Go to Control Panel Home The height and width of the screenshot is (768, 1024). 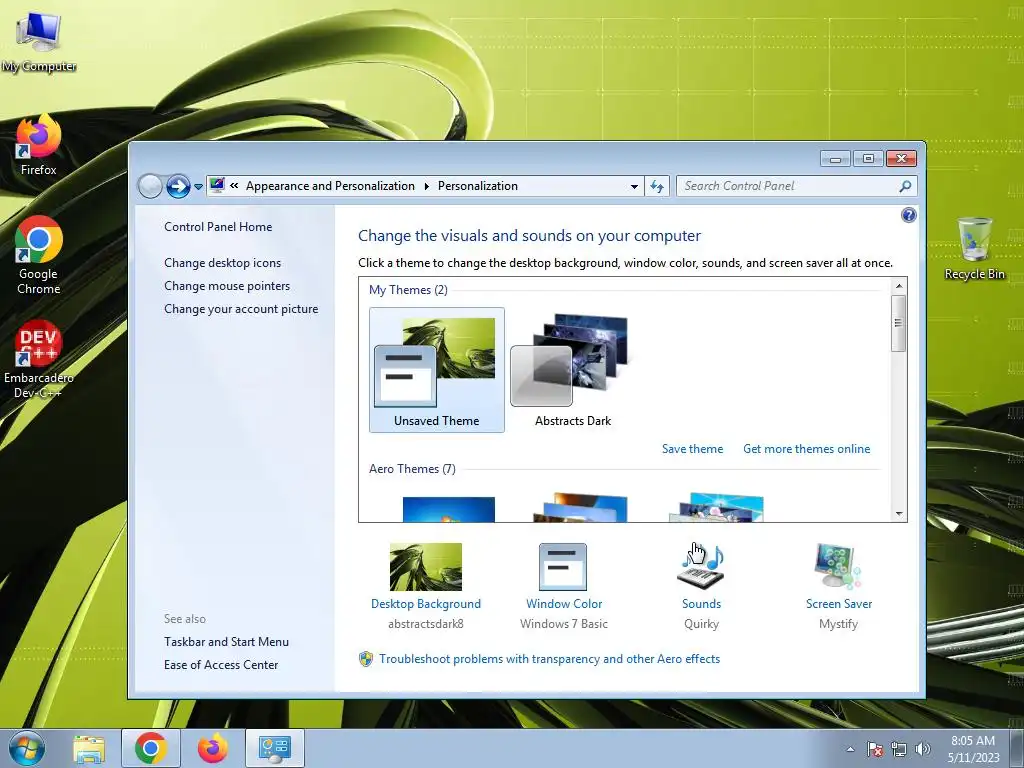tap(218, 227)
